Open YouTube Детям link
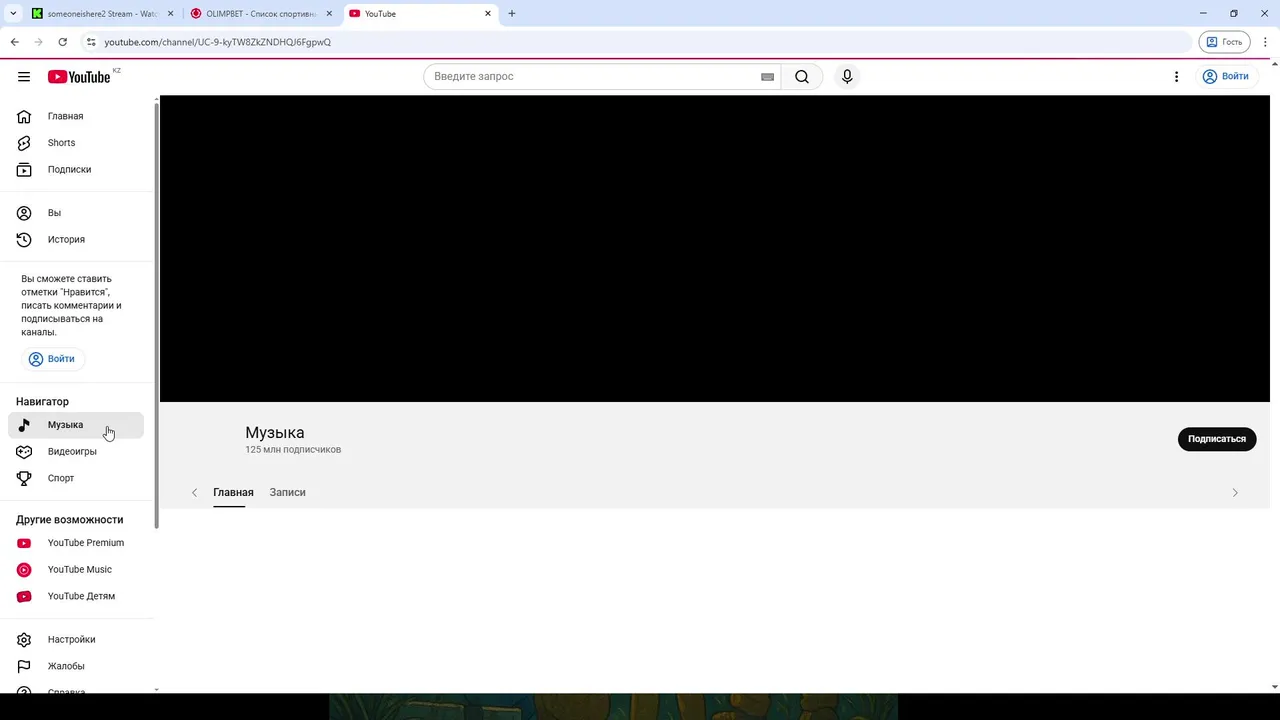This screenshot has width=1280, height=720. coord(76,596)
